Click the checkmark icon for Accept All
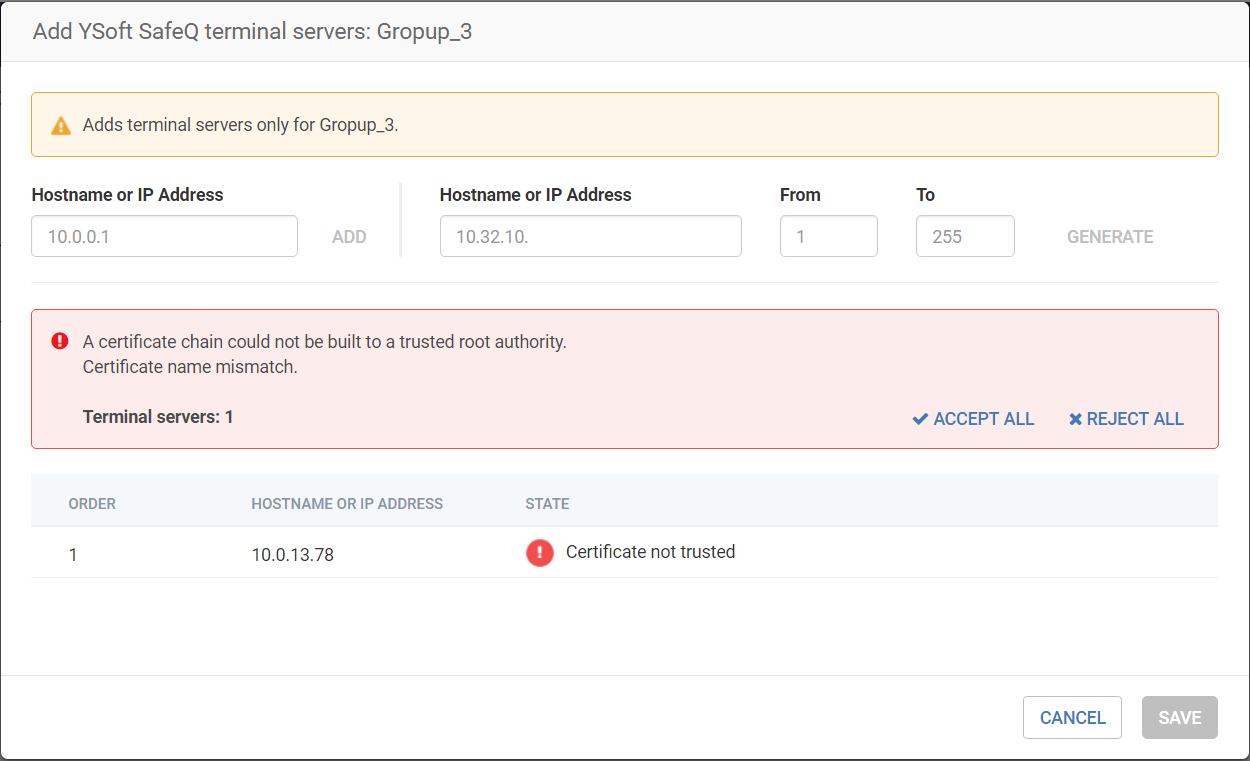The image size is (1250, 761). (920, 419)
